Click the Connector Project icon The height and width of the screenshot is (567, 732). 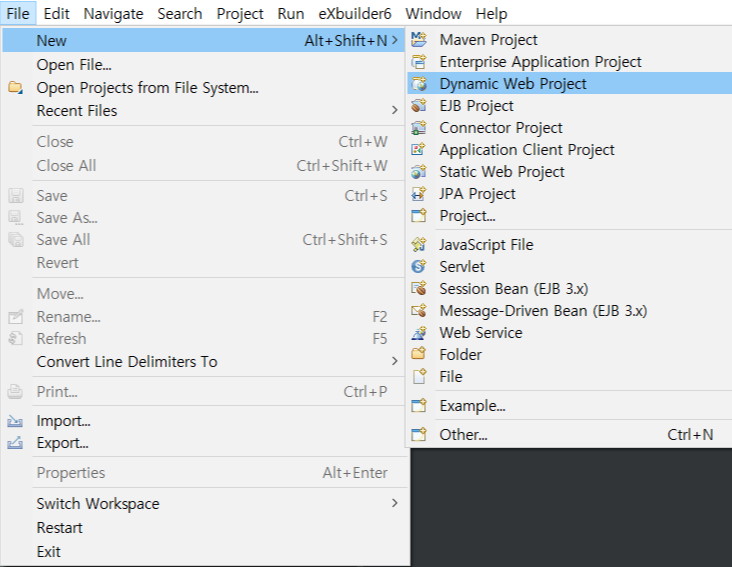pyautogui.click(x=419, y=127)
